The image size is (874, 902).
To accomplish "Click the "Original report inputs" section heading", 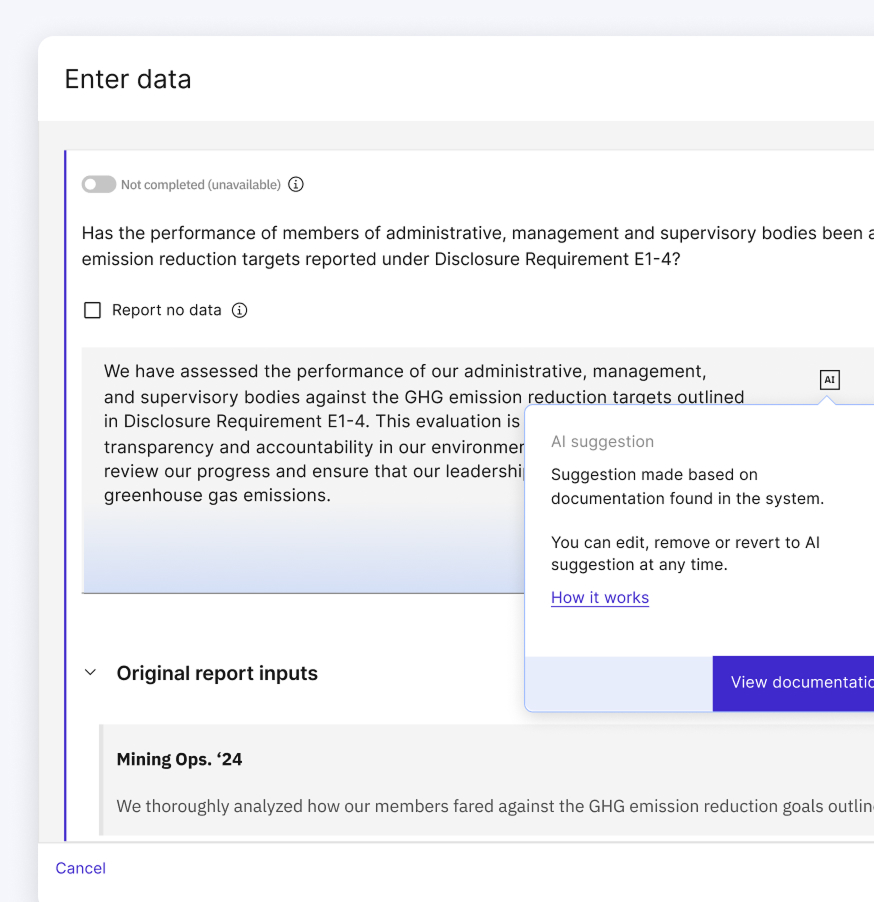I will [217, 674].
